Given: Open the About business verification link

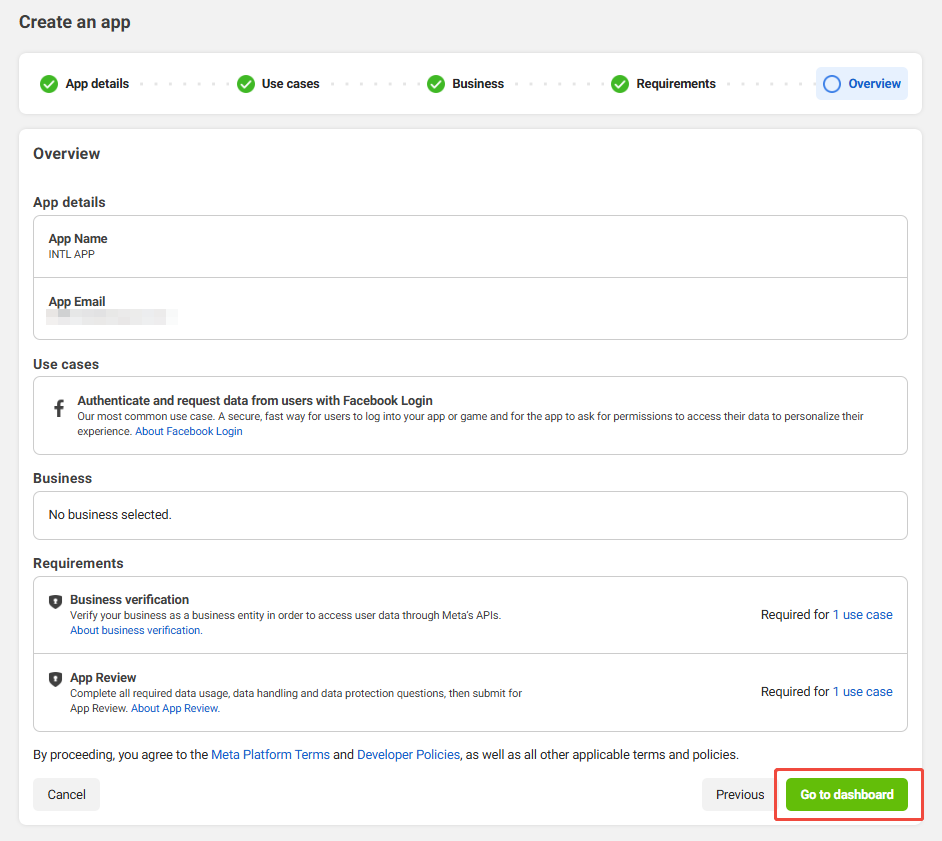Looking at the screenshot, I should (x=135, y=631).
